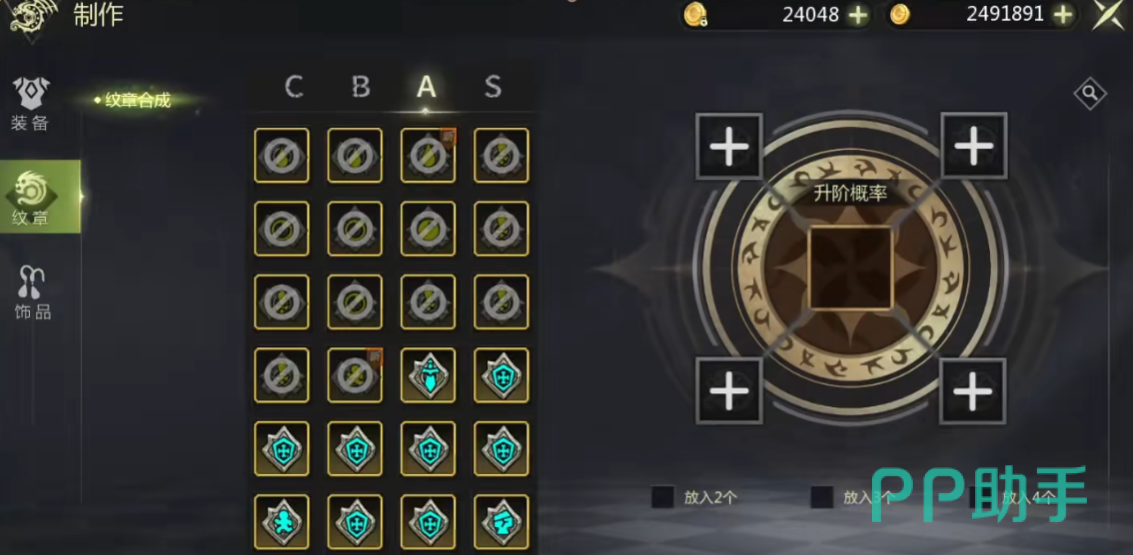Enable the 放入2个 checkbox
Viewport: 1133px width, 555px height.
663,496
